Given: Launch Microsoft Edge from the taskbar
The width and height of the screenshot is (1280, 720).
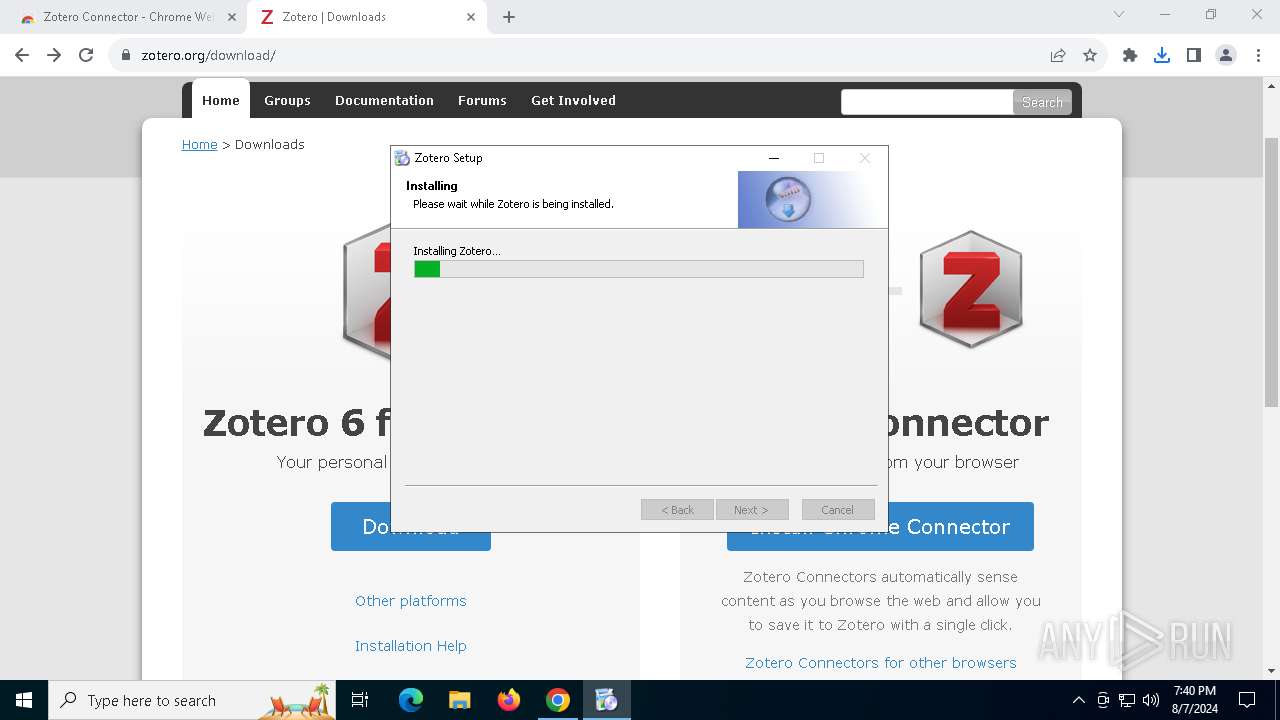Looking at the screenshot, I should (411, 700).
